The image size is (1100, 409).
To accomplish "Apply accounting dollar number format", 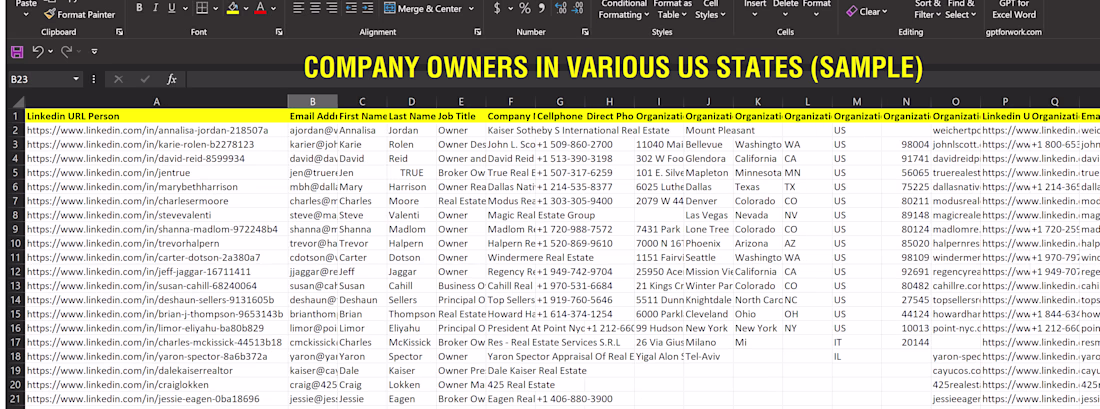I will point(497,8).
